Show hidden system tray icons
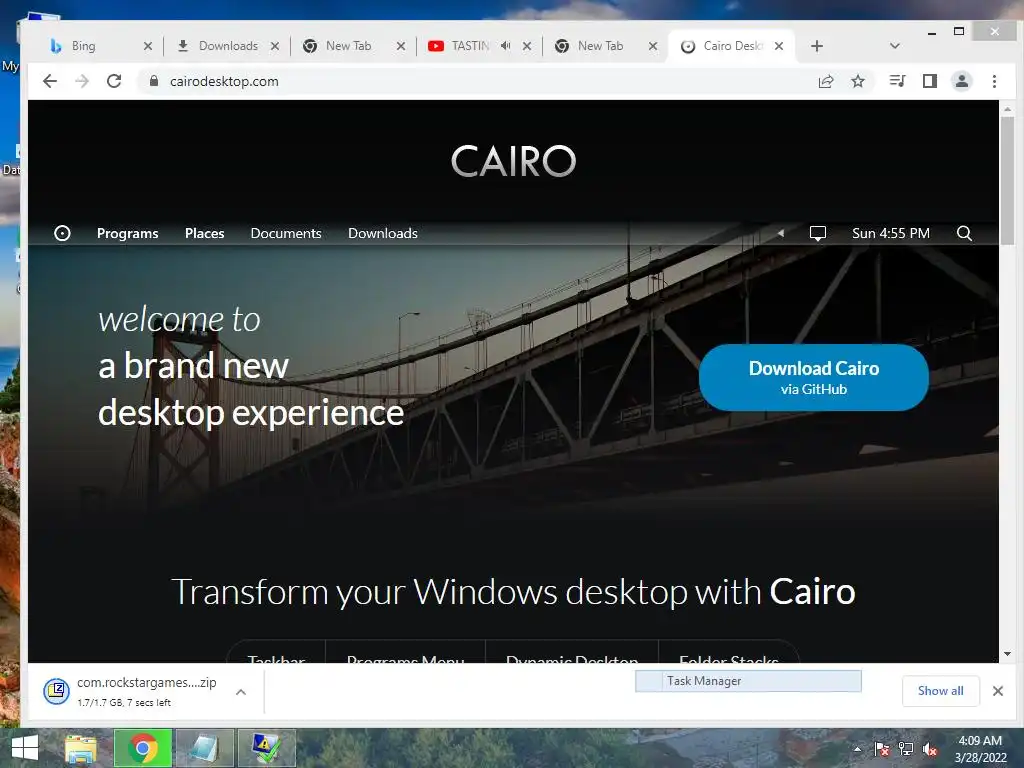 coord(857,749)
